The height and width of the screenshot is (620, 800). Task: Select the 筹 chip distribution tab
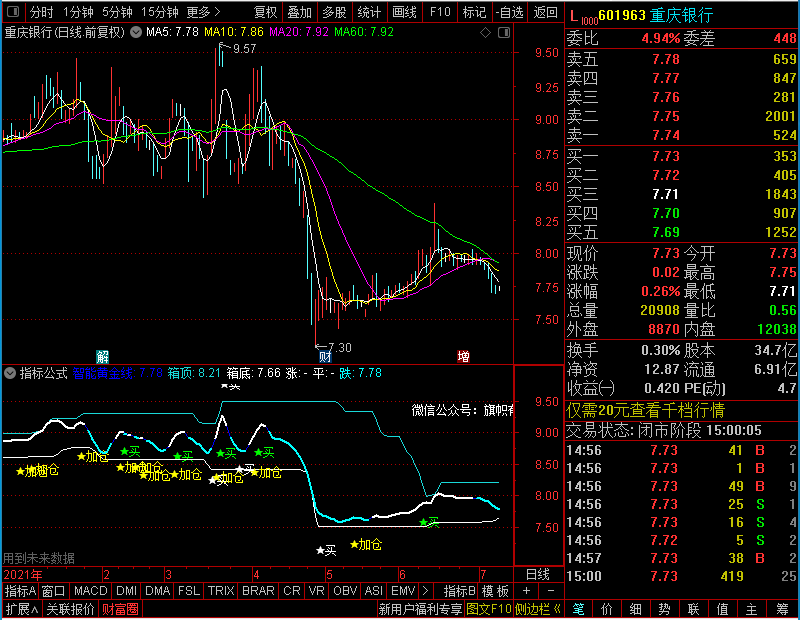[782, 609]
